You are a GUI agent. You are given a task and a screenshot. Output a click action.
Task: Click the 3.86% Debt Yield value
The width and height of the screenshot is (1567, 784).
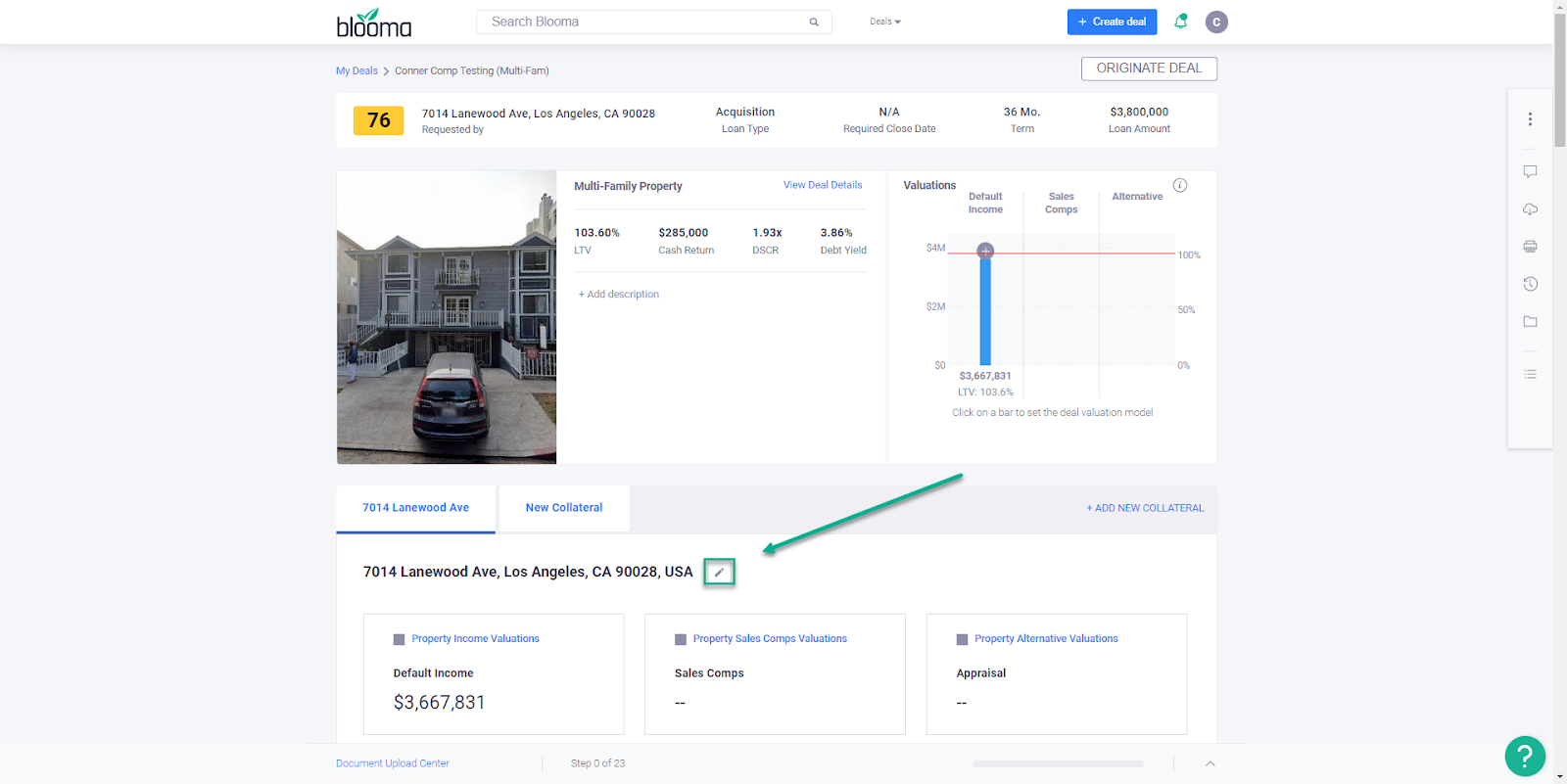coord(836,233)
